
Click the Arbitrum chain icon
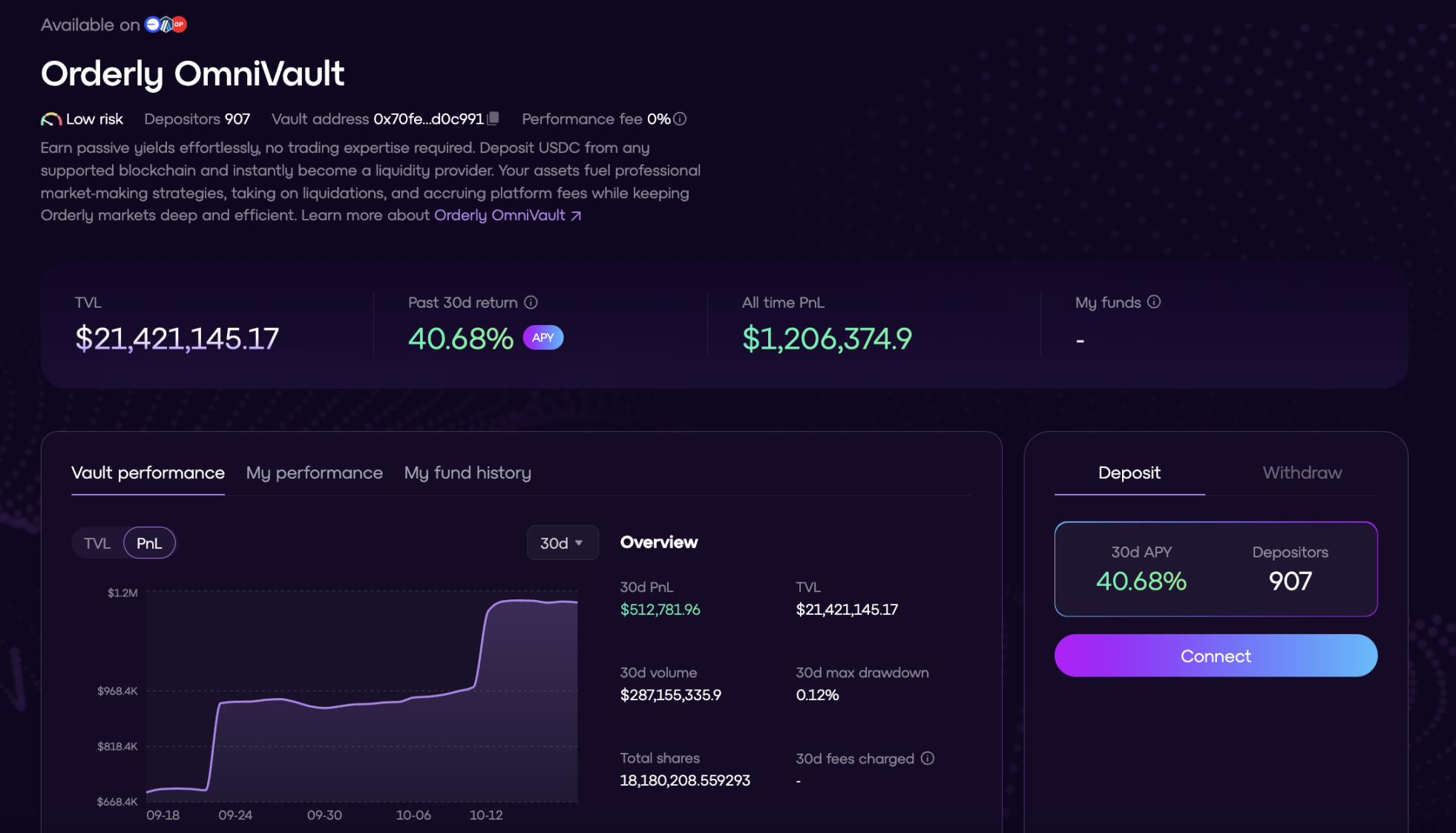point(166,24)
